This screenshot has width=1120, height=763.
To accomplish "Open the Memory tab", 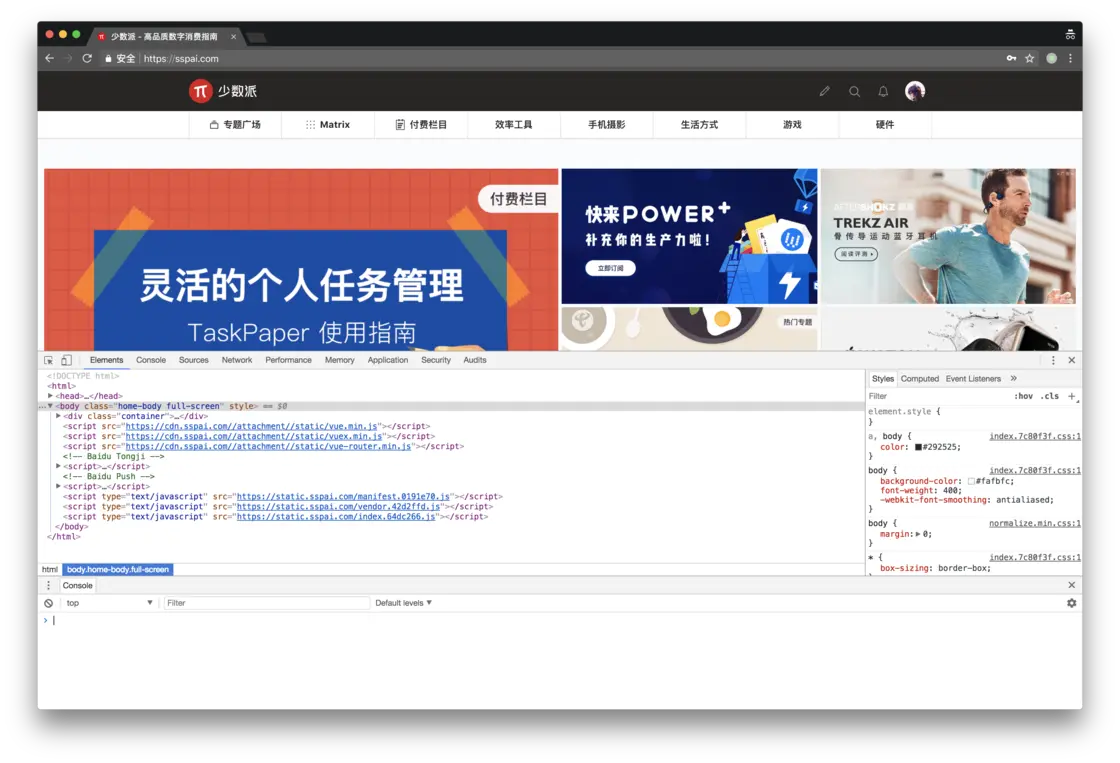I will (339, 361).
